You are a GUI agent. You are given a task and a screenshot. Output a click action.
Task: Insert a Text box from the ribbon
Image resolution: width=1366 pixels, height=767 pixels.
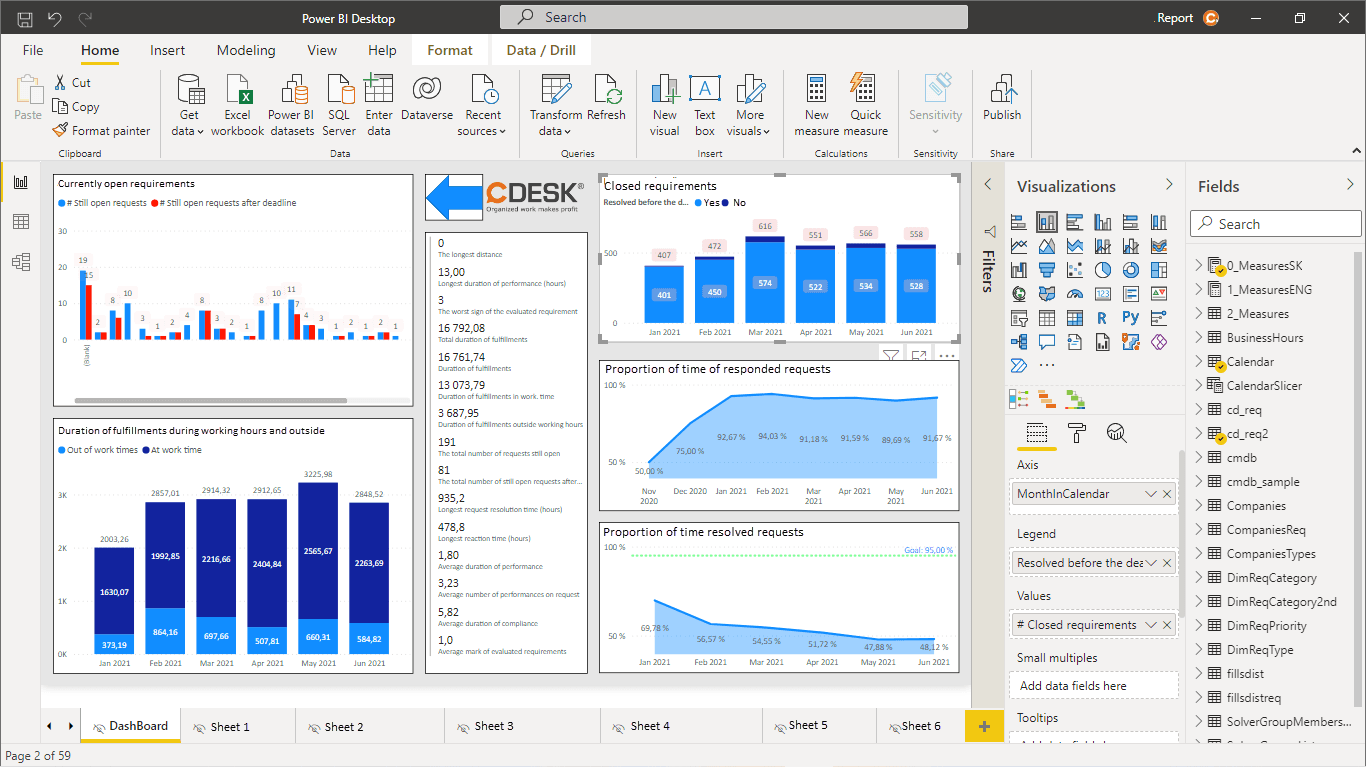click(704, 100)
